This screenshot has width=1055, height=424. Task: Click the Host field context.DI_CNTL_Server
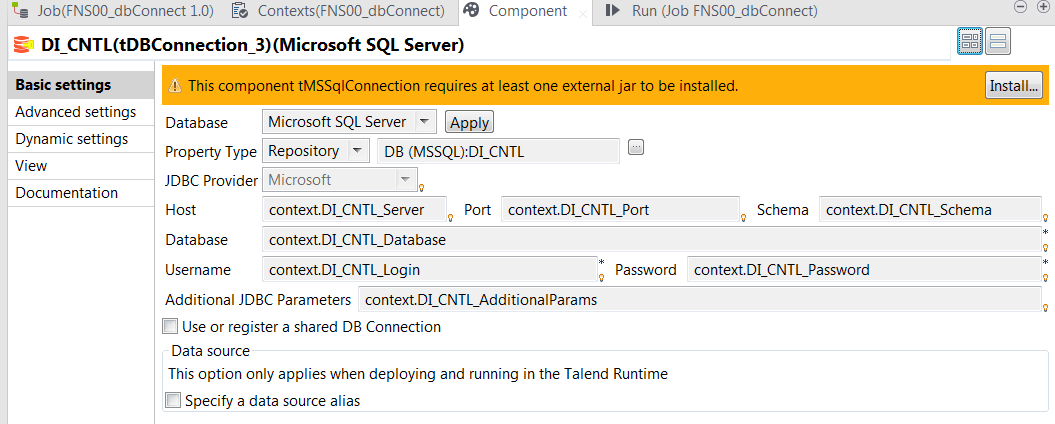coord(355,210)
